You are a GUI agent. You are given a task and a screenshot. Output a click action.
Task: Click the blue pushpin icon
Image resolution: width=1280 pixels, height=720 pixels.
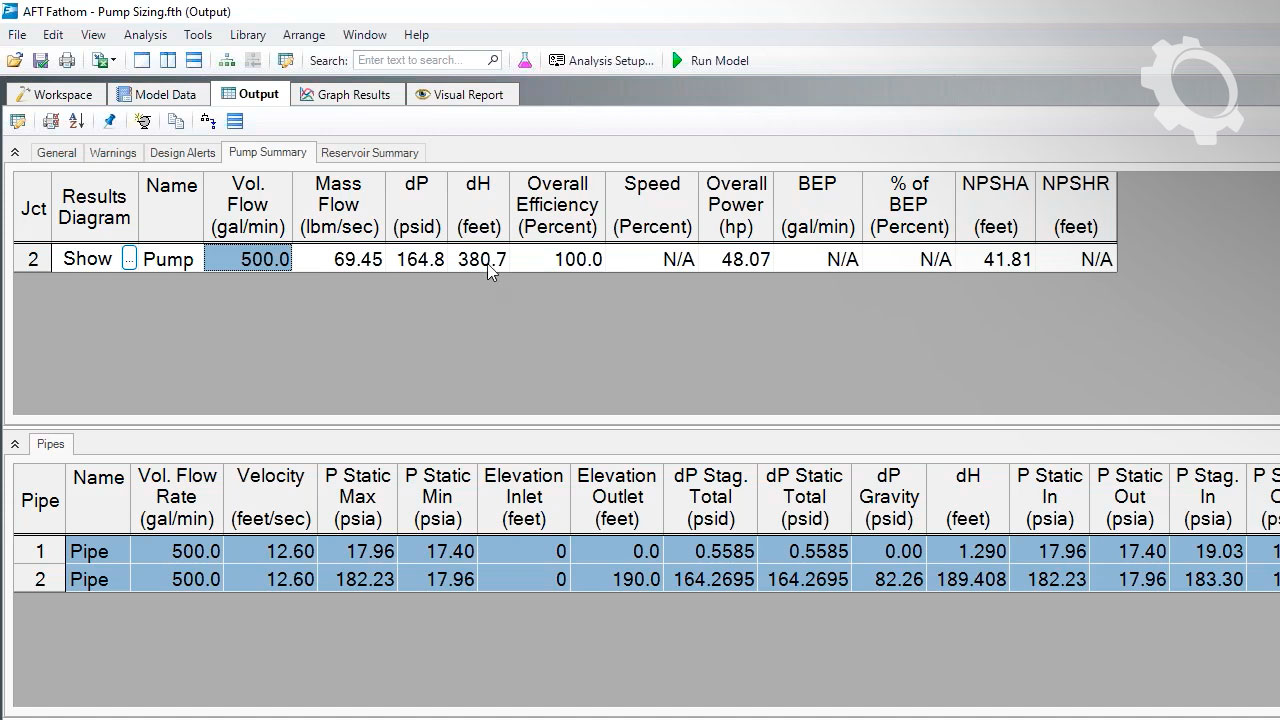tap(110, 122)
